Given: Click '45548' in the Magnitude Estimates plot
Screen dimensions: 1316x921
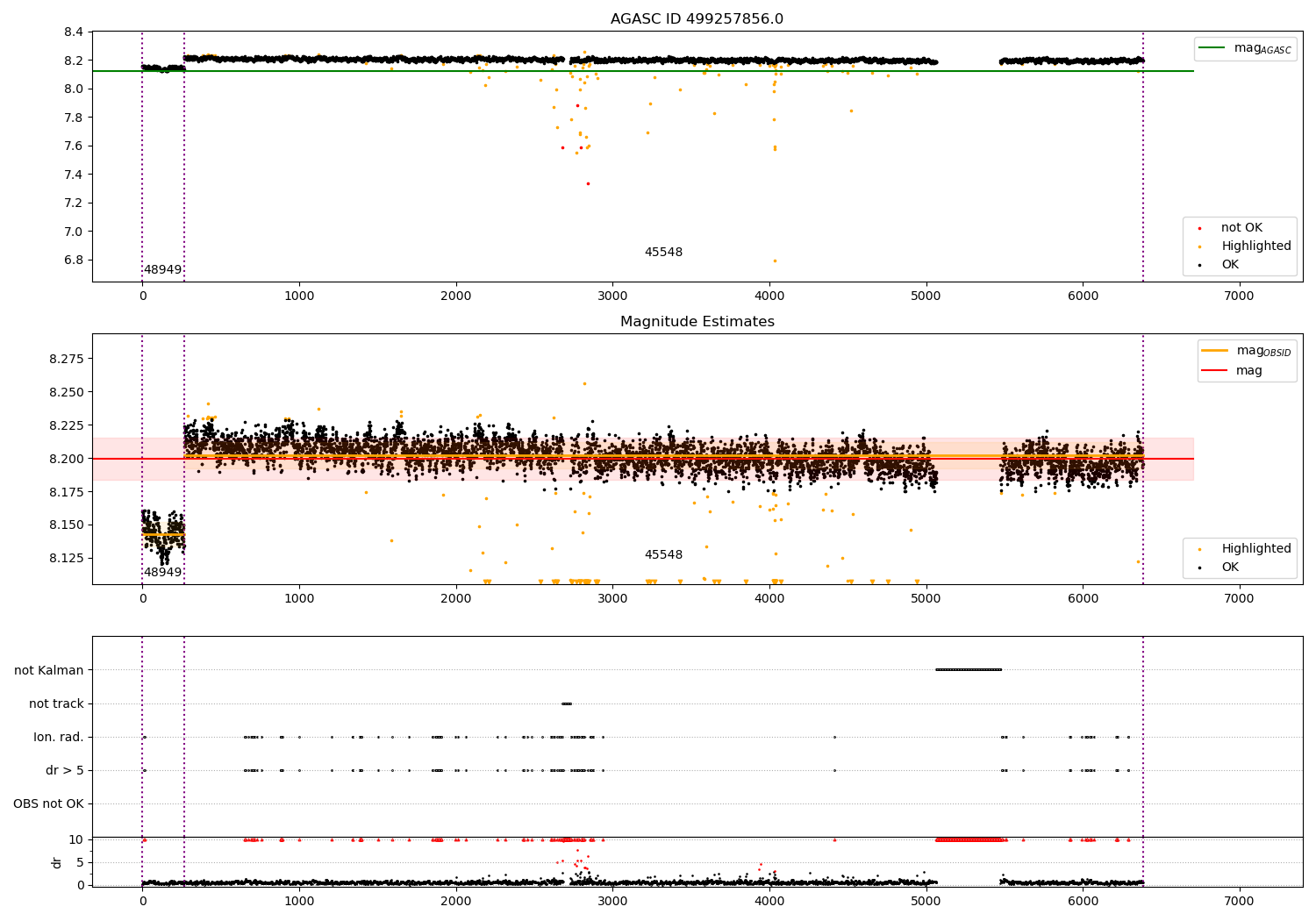Looking at the screenshot, I should [x=663, y=555].
